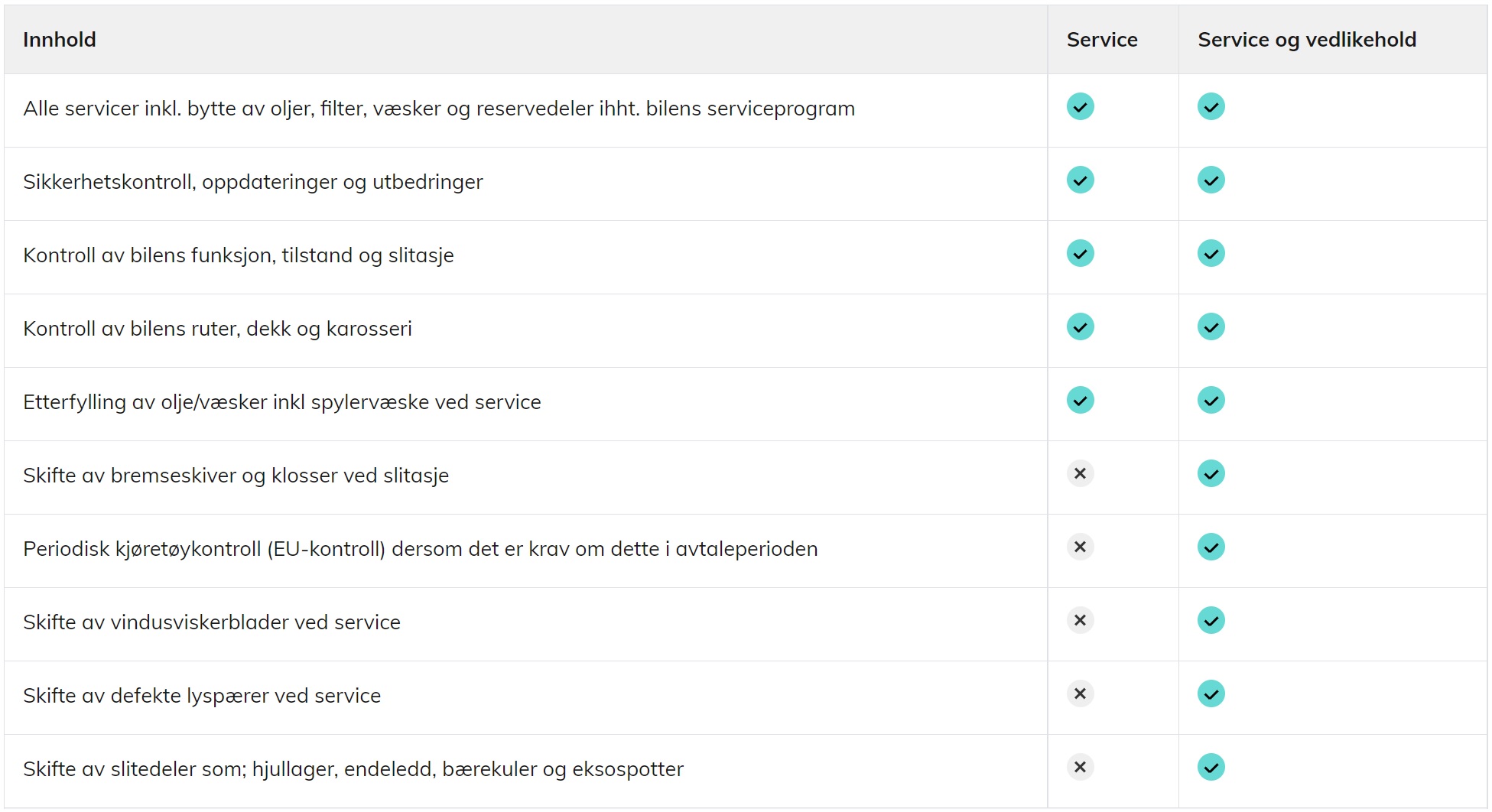Click Service X icon for bremseskiver row
The height and width of the screenshot is (812, 1492).
pyautogui.click(x=1080, y=474)
